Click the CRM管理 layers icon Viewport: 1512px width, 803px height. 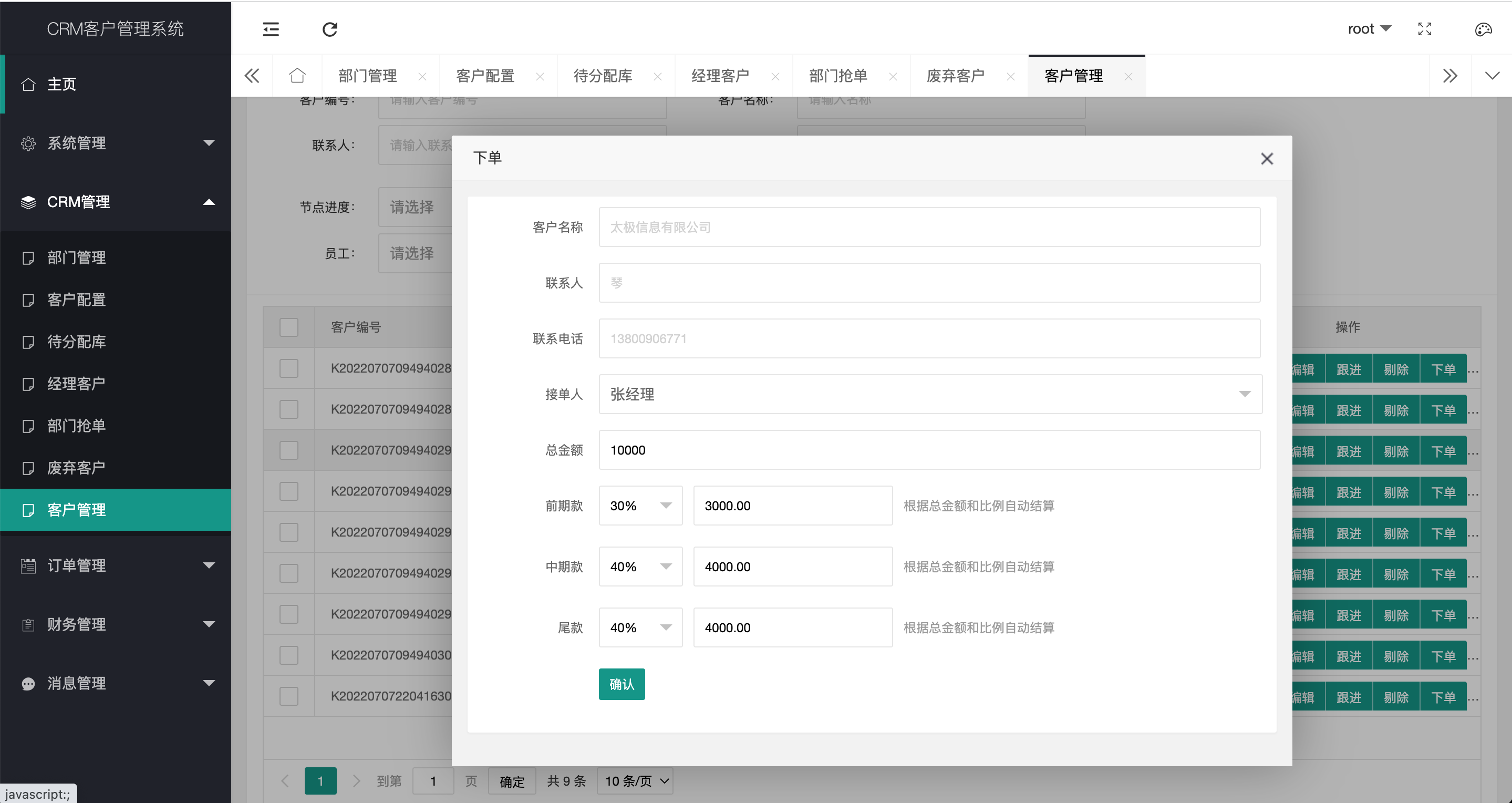tap(28, 202)
